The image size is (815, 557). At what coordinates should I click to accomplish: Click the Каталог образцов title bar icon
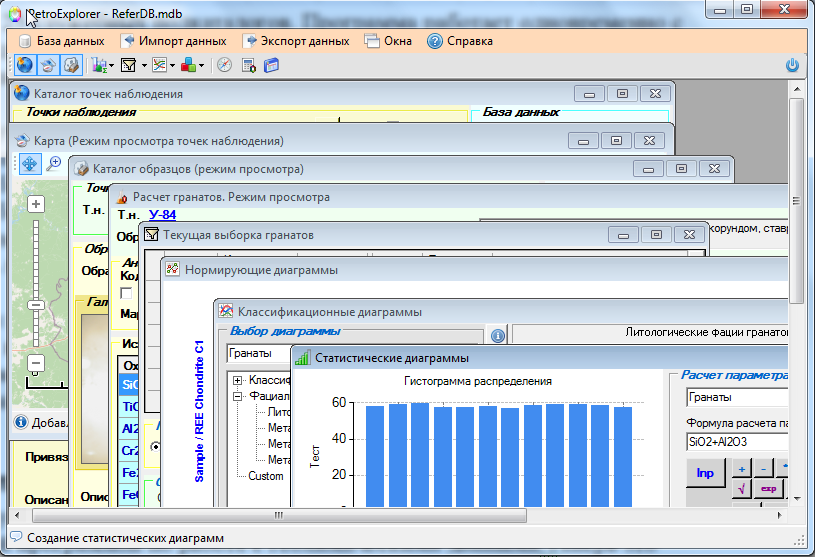[x=81, y=168]
